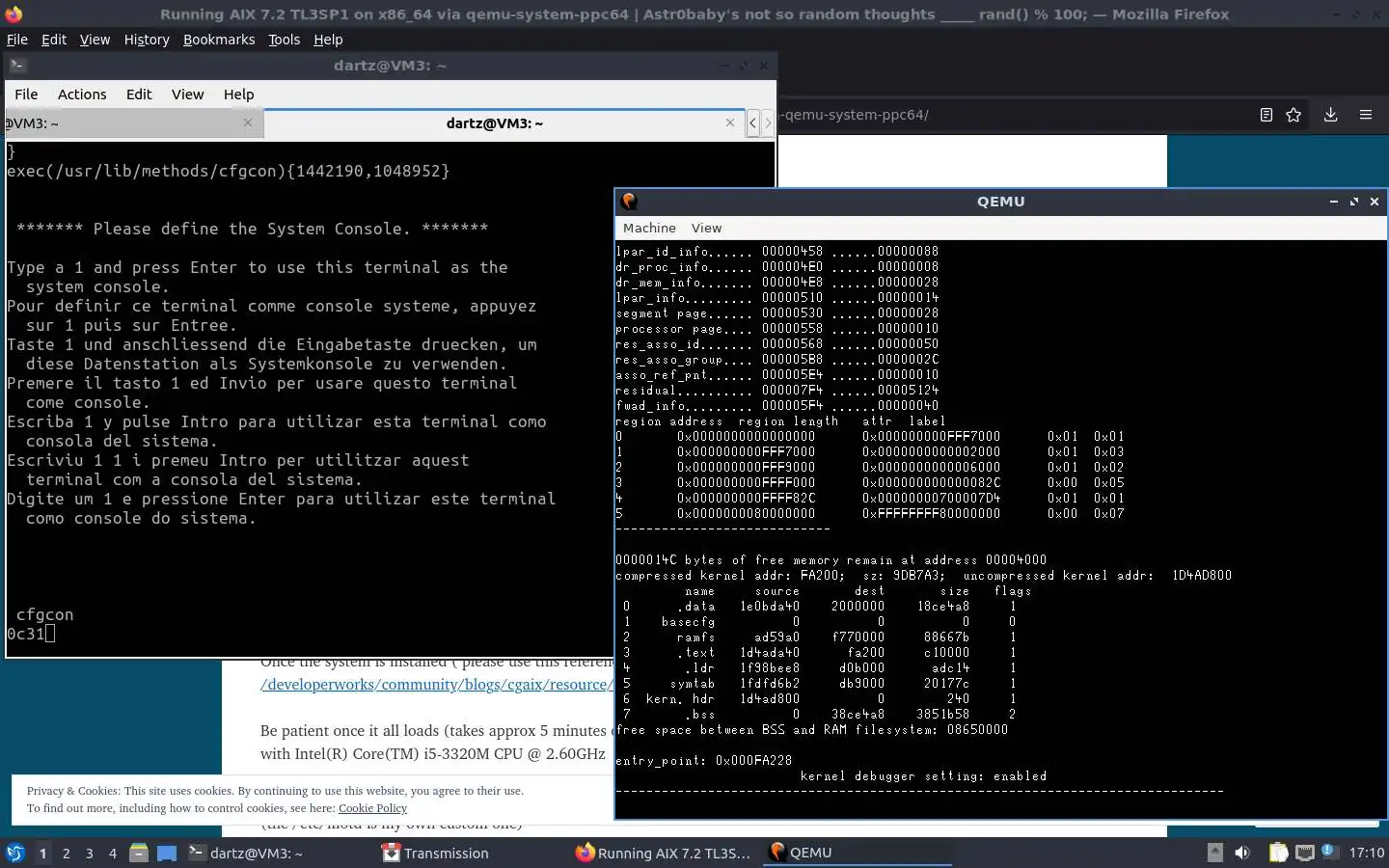Click the 17:10 clock in taskbar
Image resolution: width=1389 pixels, height=868 pixels.
pyautogui.click(x=1366, y=853)
